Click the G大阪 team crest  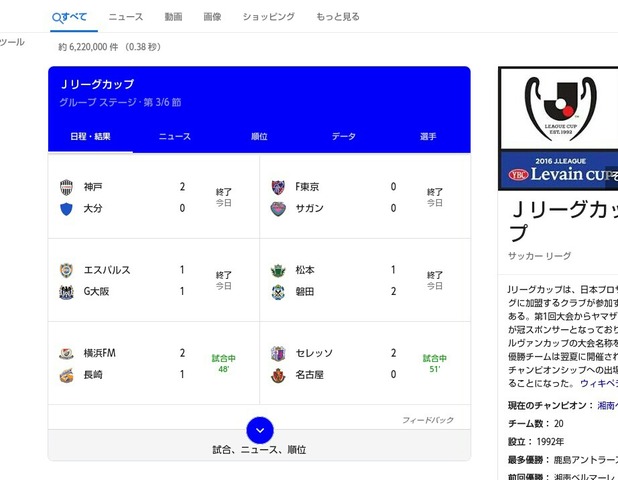tap(66, 292)
